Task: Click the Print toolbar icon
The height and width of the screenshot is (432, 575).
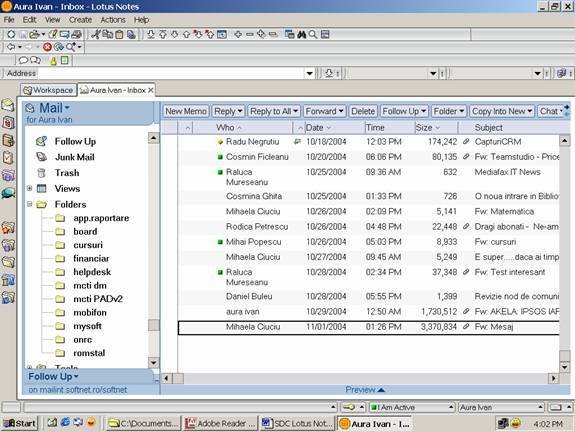Action: [x=76, y=34]
